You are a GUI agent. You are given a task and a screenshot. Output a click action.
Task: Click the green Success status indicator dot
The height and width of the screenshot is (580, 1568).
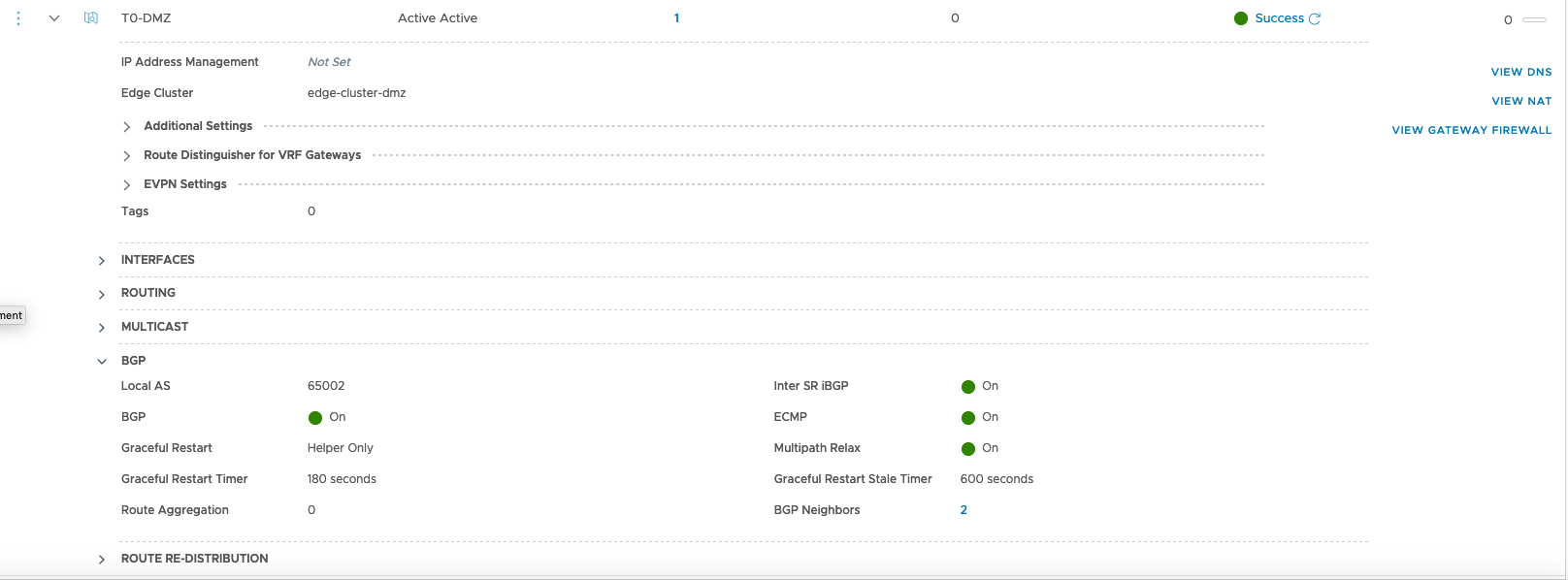coord(1241,18)
